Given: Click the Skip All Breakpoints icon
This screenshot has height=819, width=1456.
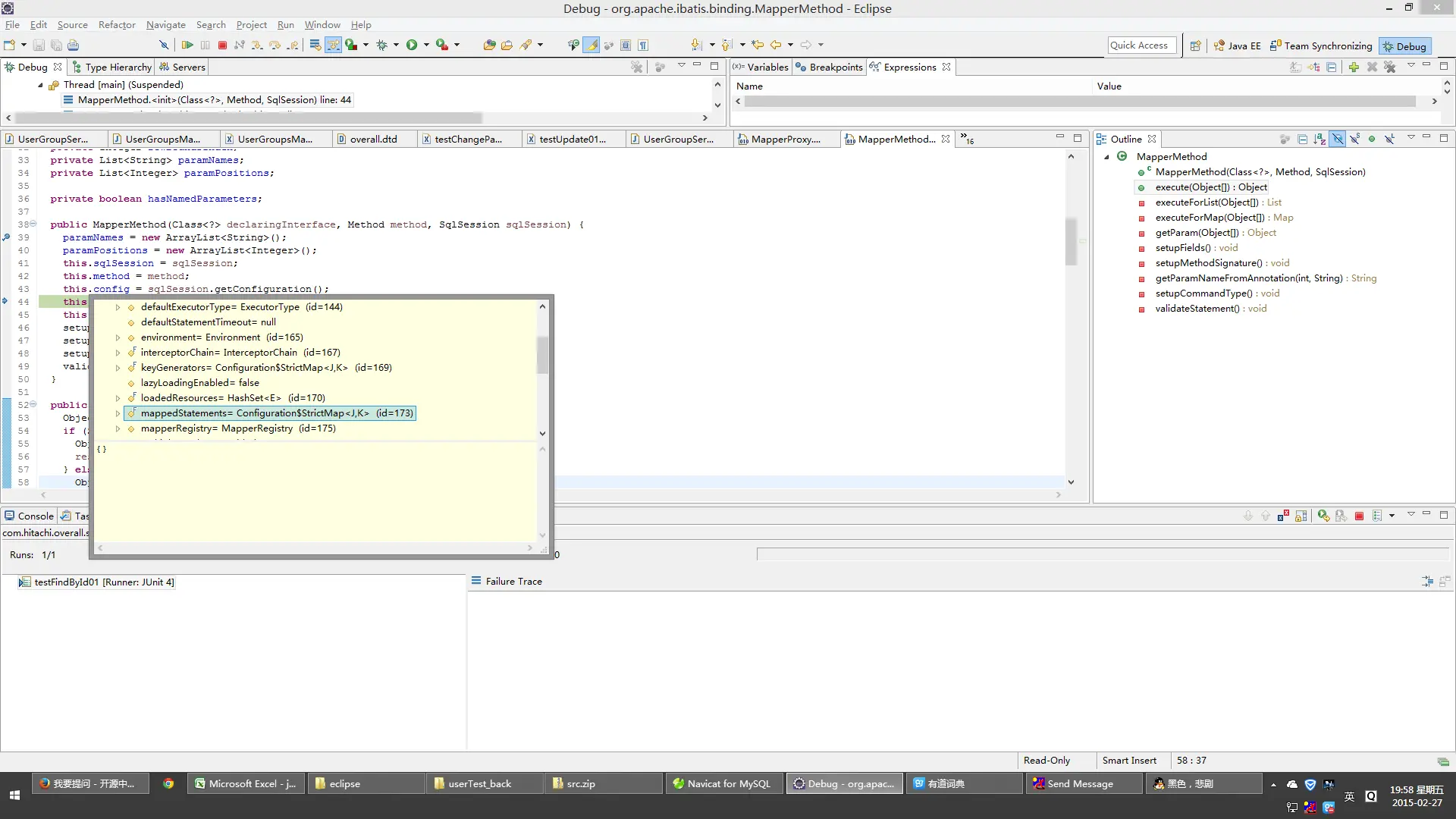Looking at the screenshot, I should tap(163, 45).
